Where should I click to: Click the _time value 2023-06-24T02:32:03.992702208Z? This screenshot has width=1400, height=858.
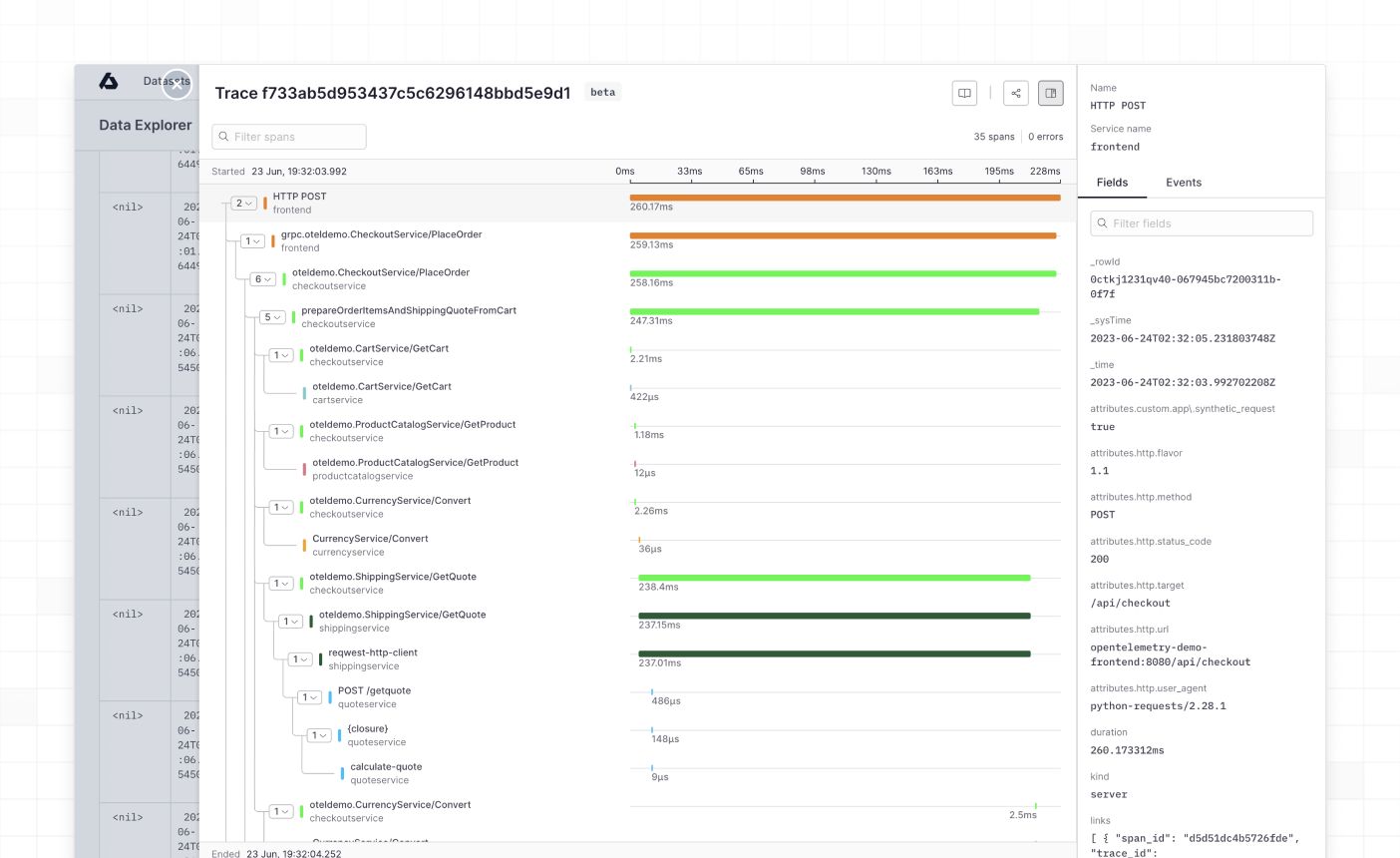[1183, 382]
